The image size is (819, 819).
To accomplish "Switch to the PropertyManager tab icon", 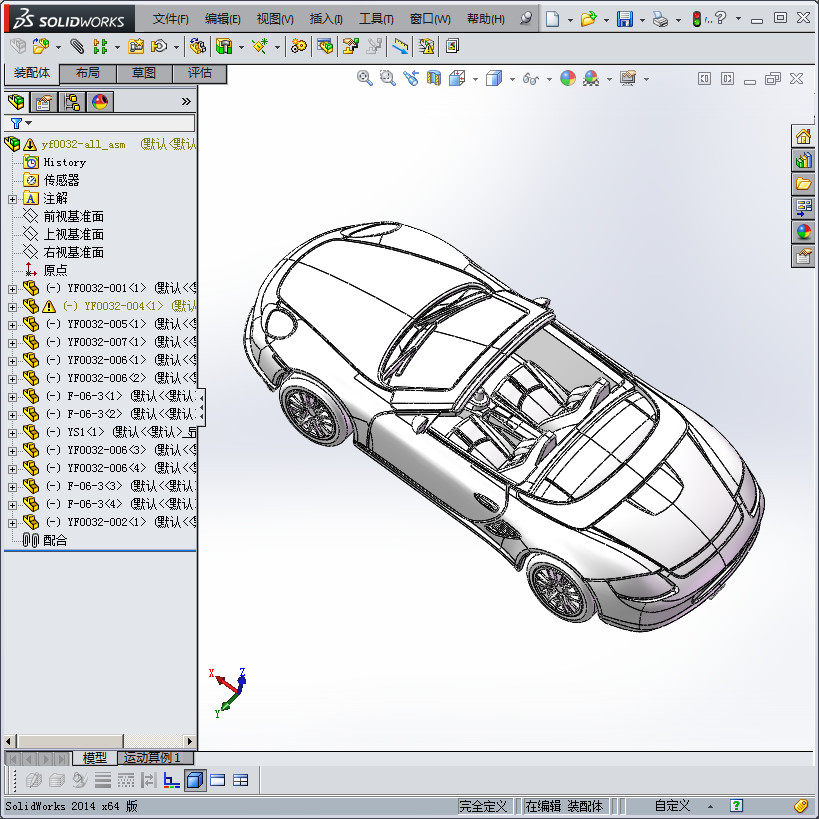I will click(x=43, y=102).
